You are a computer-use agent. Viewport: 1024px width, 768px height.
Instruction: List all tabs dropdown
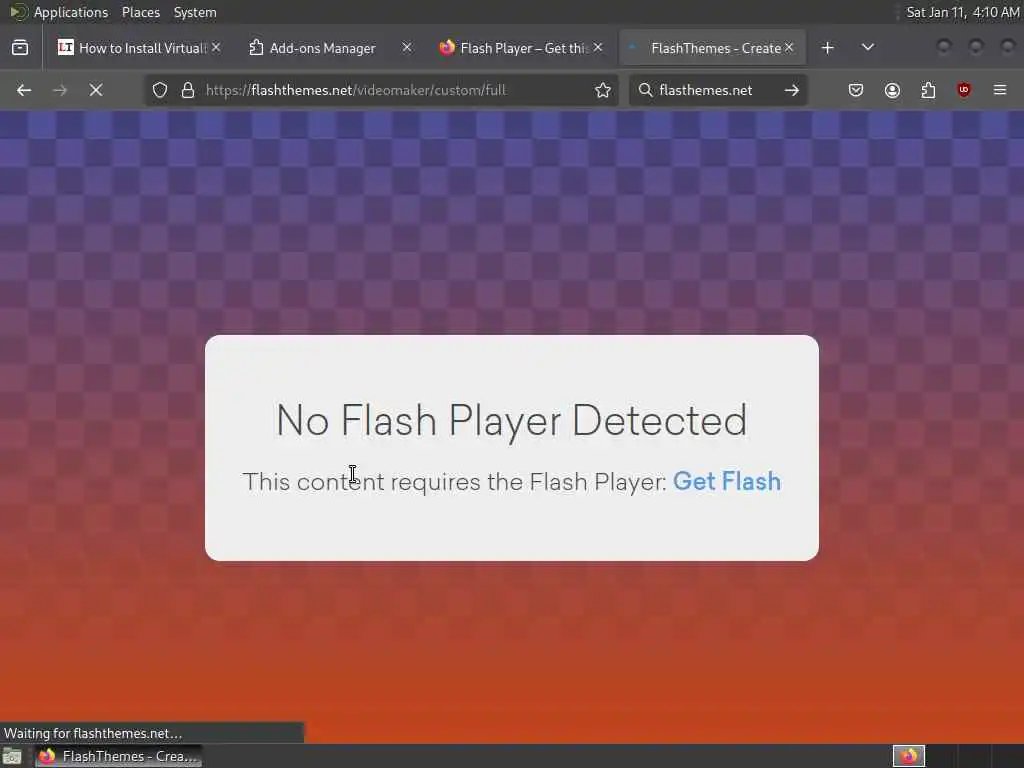[868, 48]
